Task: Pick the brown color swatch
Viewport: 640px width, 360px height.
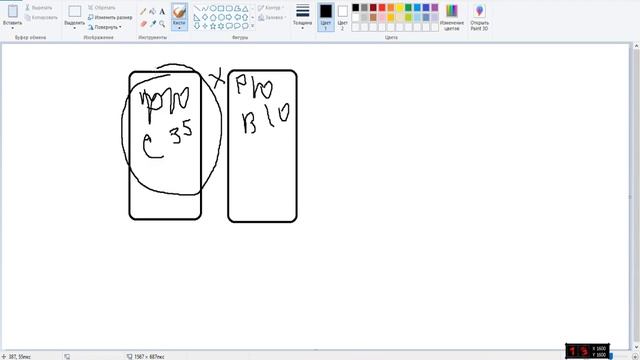Action: tap(373, 18)
